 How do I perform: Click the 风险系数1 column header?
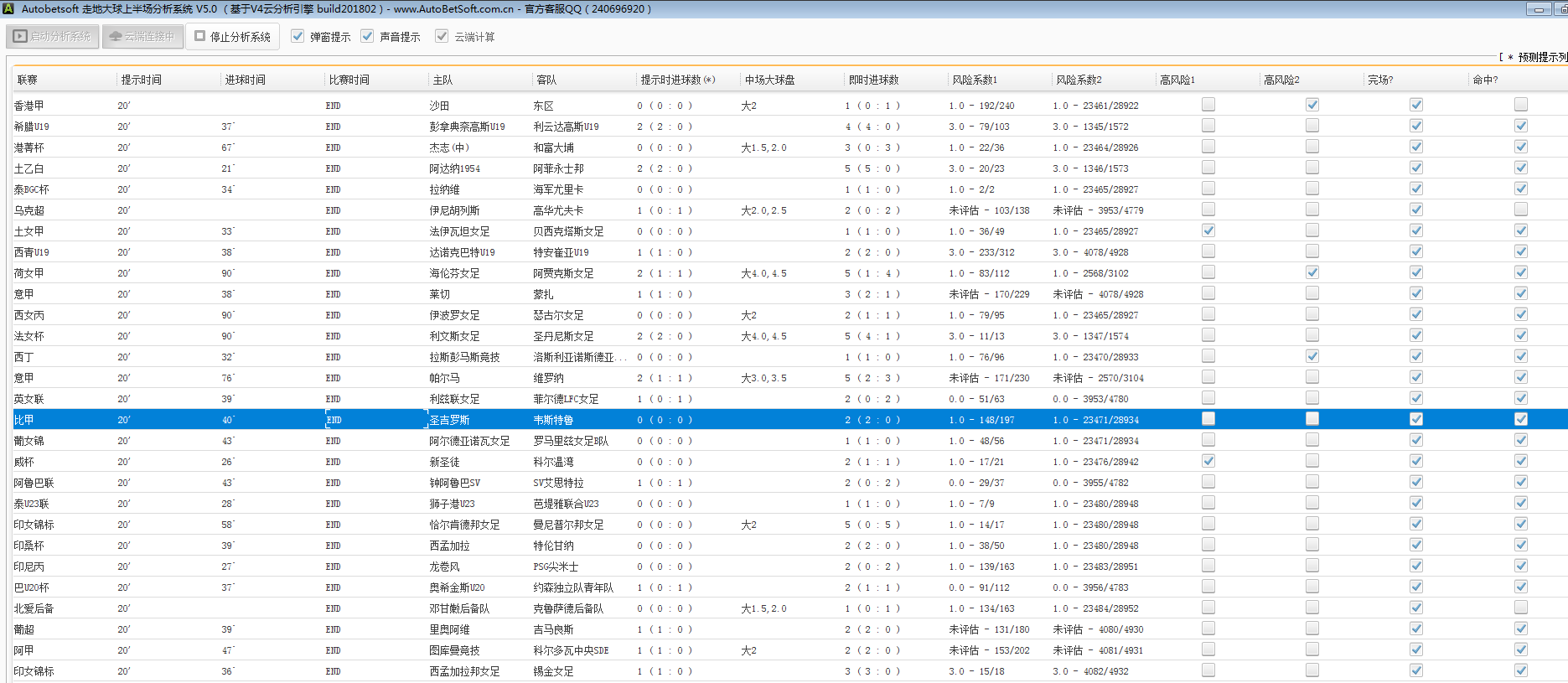(974, 80)
